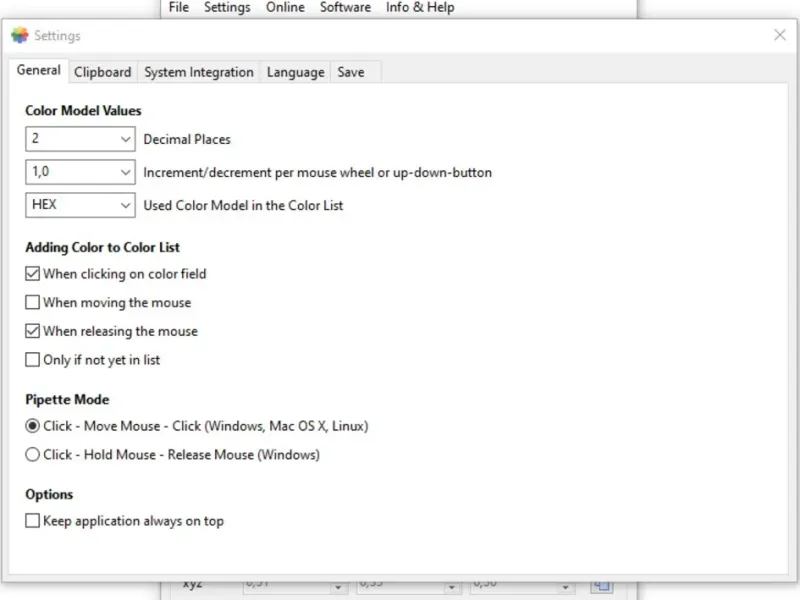Click the Adding Color to Color List heading
Screen dimensions: 800x600
click(103, 247)
